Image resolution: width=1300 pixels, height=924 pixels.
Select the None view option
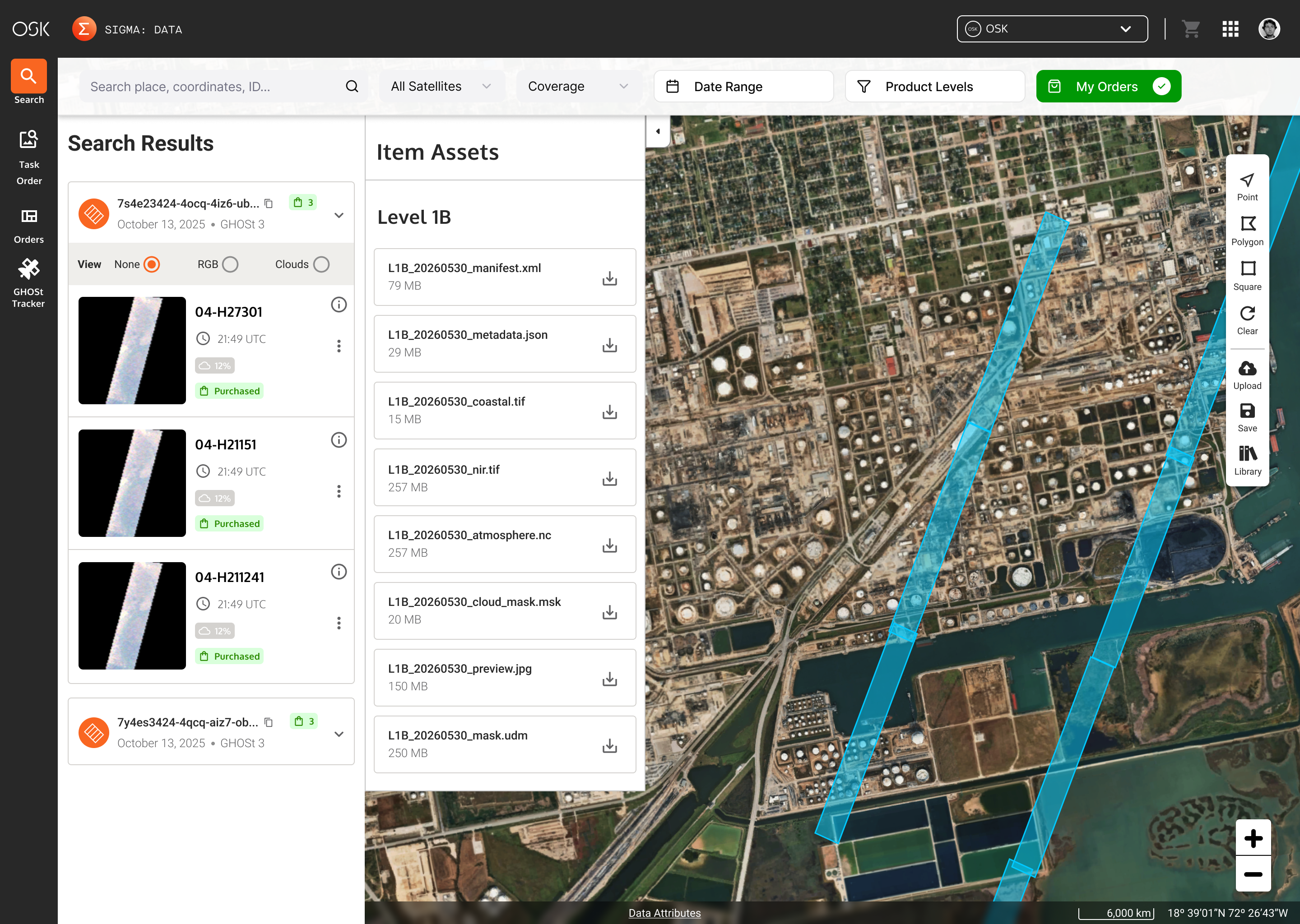(x=151, y=264)
